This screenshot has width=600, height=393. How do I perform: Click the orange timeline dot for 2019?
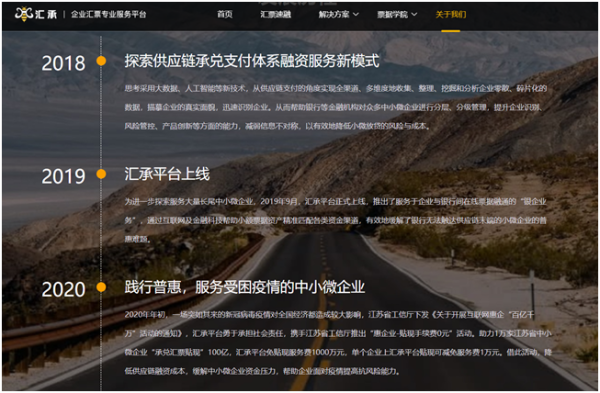pos(101,174)
